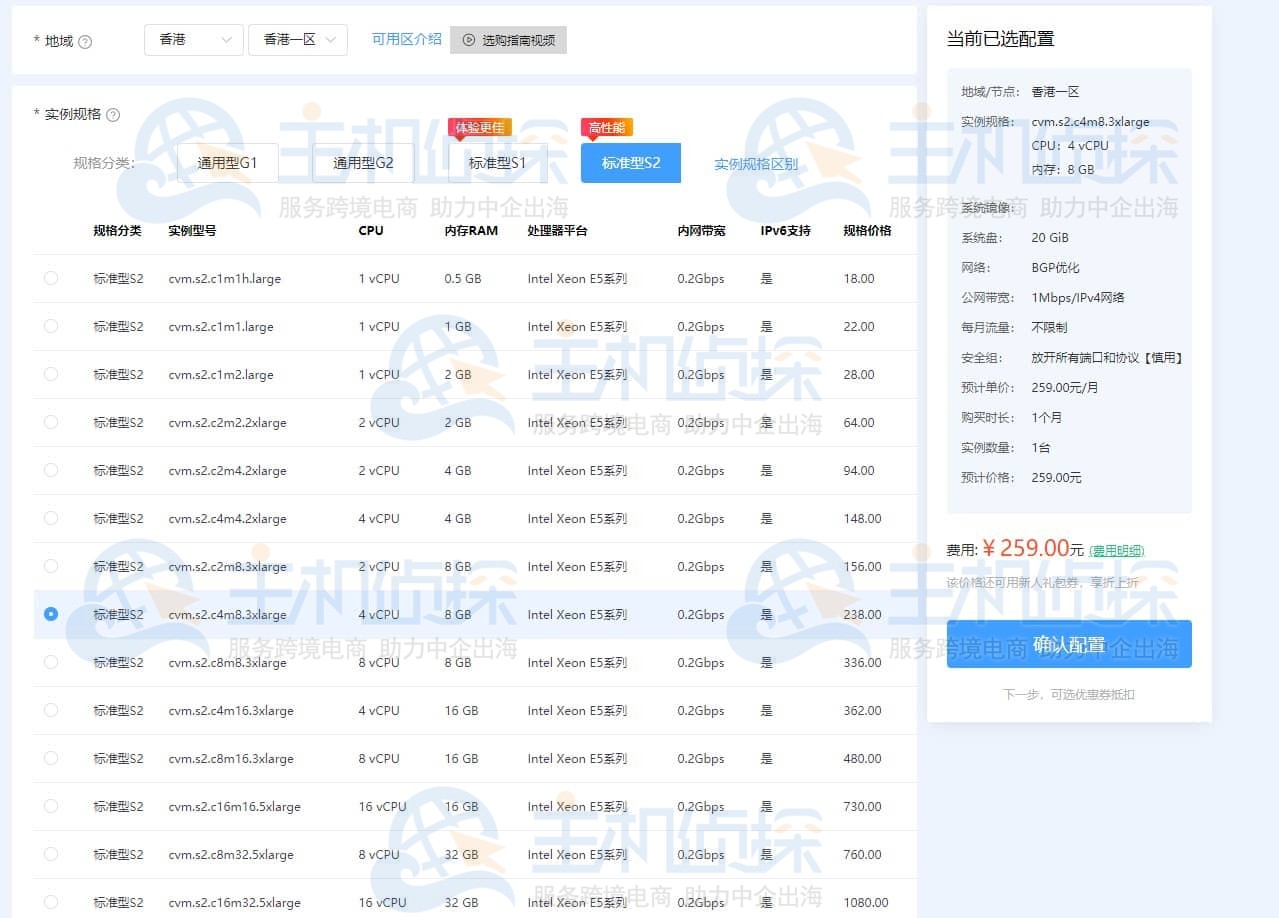Select the cvm.s2.c8m16.3xlarge radio option

point(51,758)
